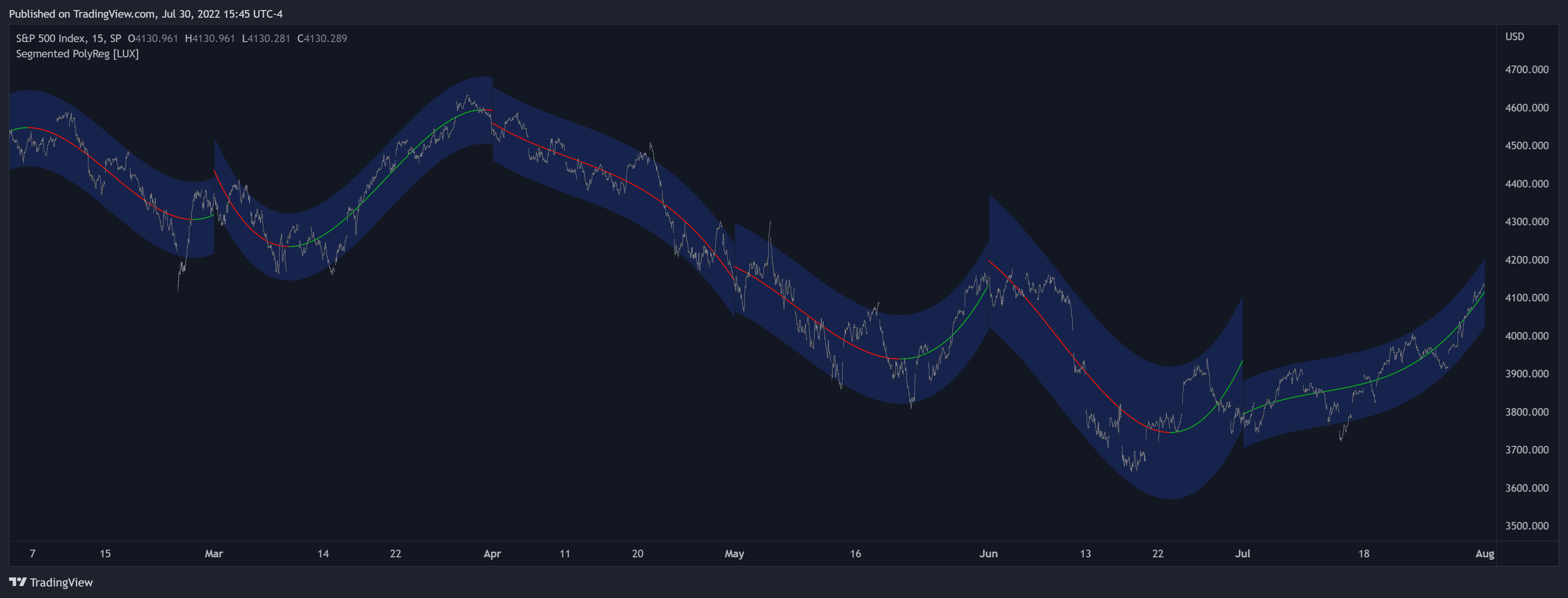Click the TradingView logo icon

[18, 582]
